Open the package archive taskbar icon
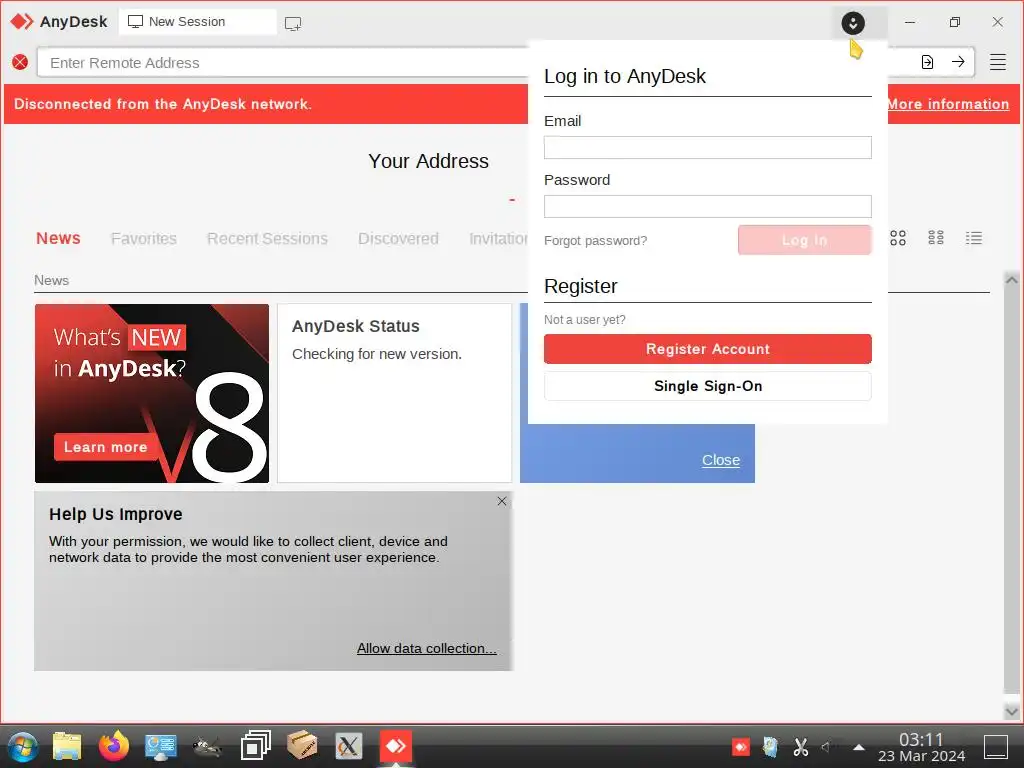This screenshot has width=1024, height=768. click(x=302, y=746)
